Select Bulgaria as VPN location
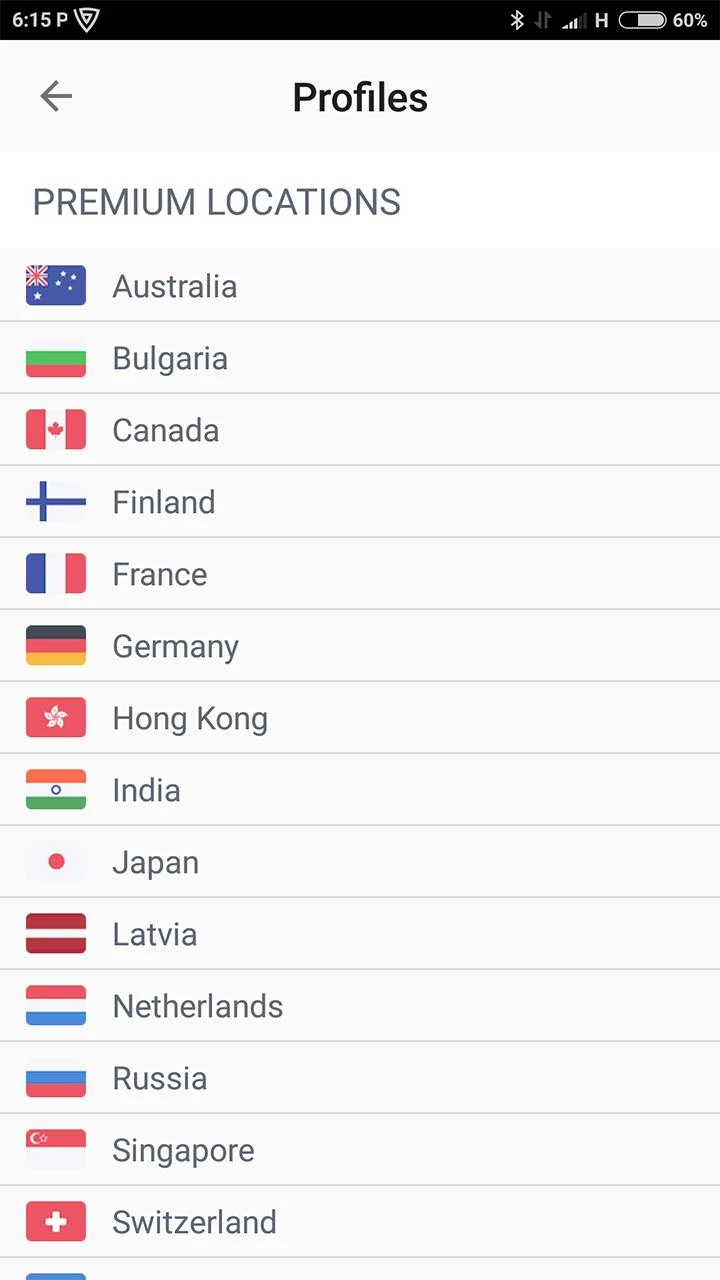The height and width of the screenshot is (1280, 720). [x=170, y=358]
